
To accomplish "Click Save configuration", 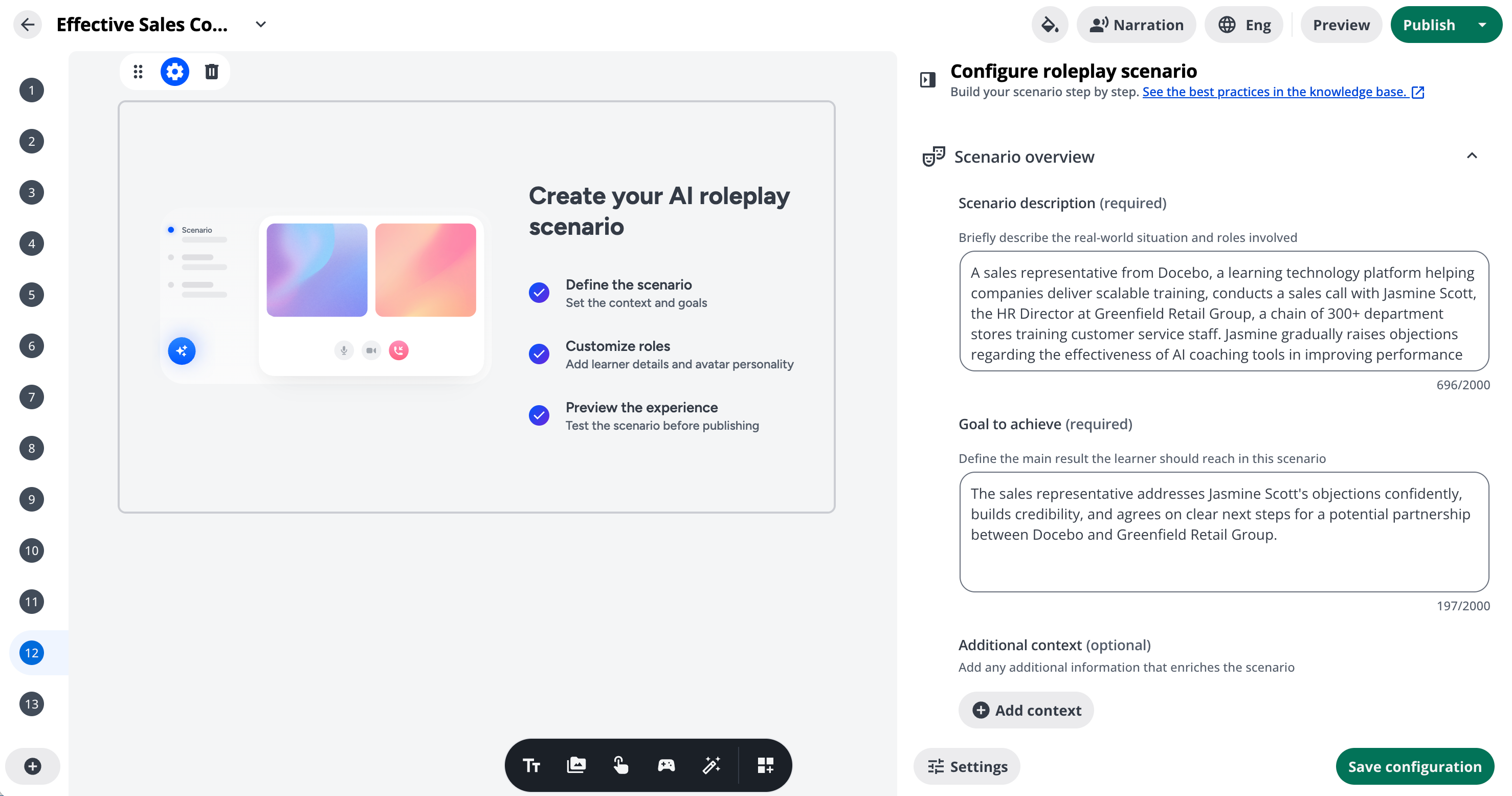I will click(1415, 766).
